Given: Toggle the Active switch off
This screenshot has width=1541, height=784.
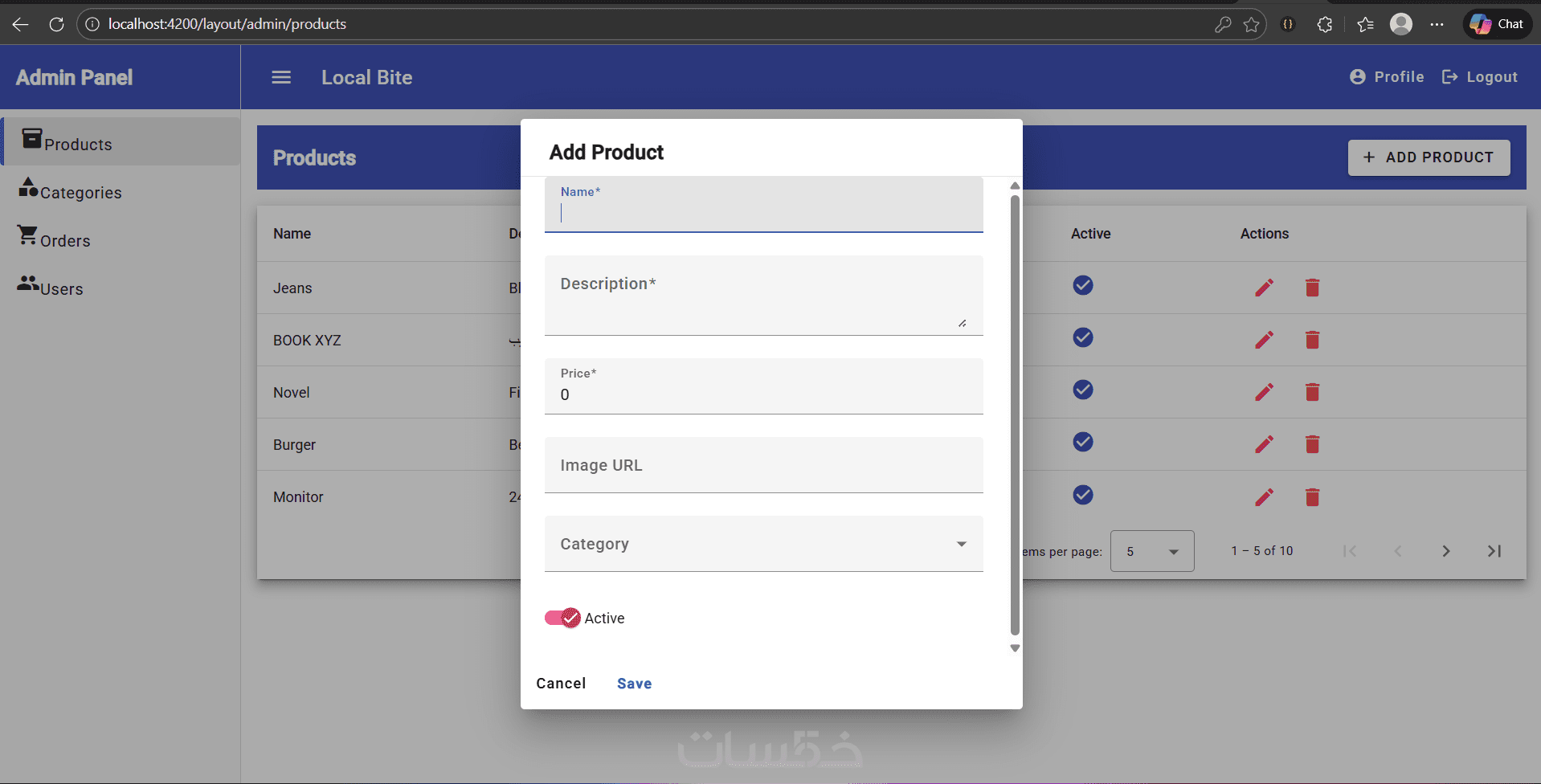Looking at the screenshot, I should tap(562, 618).
